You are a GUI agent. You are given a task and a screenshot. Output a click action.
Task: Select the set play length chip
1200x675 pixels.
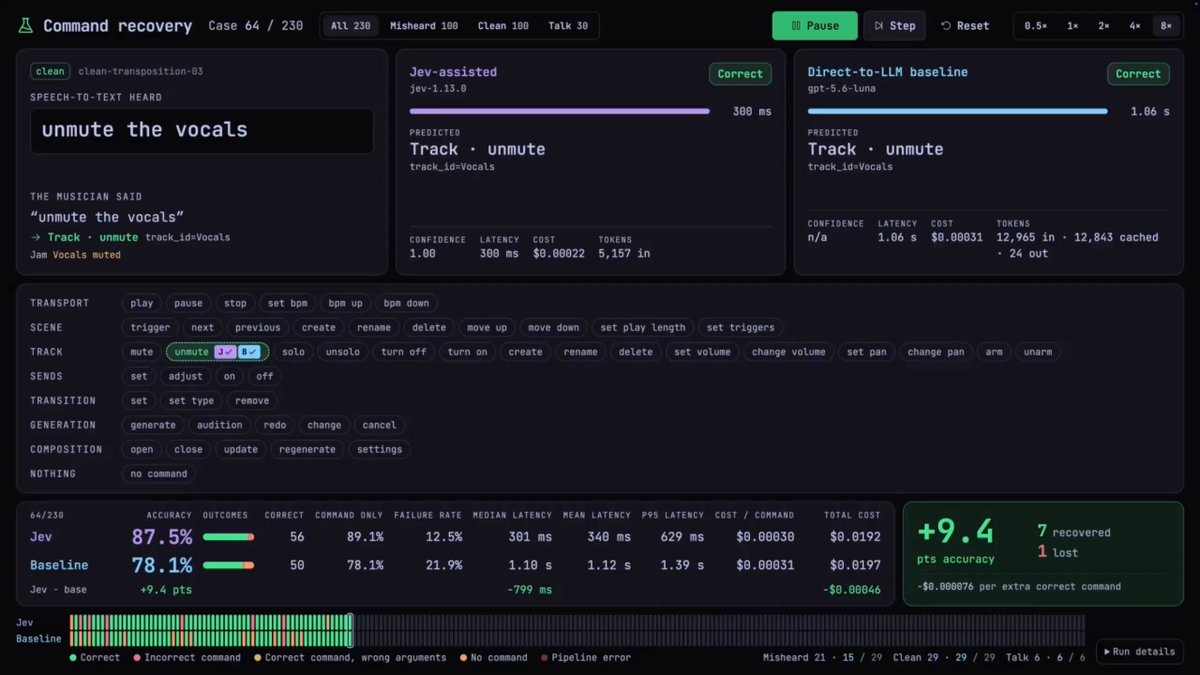point(643,327)
